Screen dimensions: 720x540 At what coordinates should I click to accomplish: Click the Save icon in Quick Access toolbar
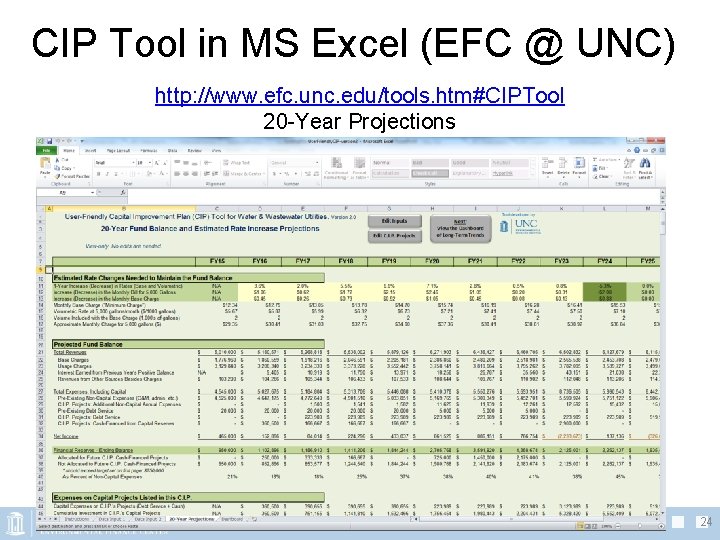(49, 141)
